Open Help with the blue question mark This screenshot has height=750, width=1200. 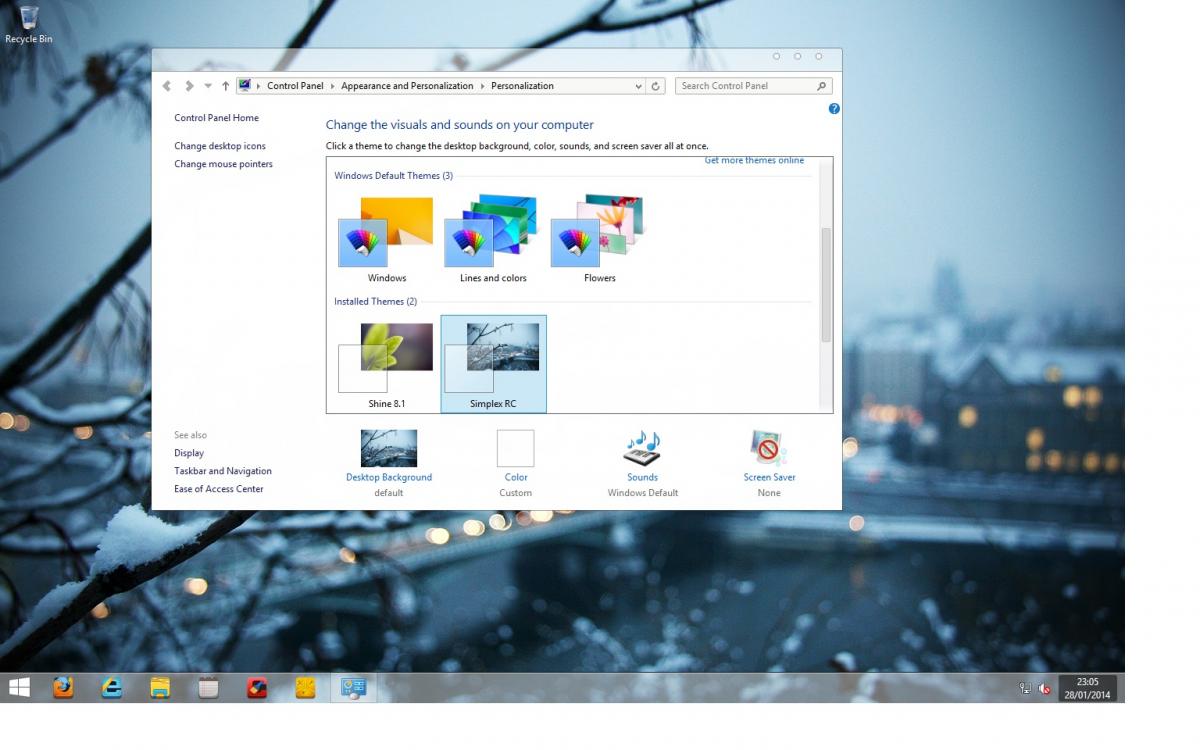[x=834, y=108]
